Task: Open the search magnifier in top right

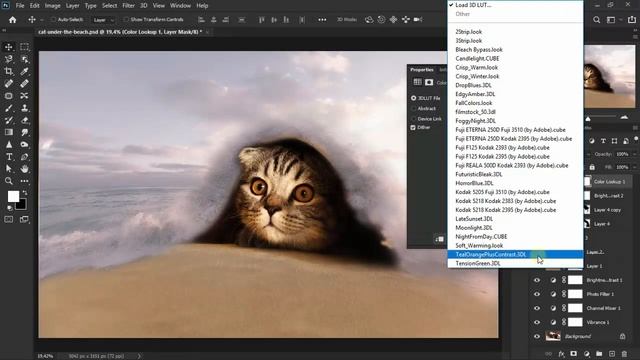Action: [x=596, y=20]
